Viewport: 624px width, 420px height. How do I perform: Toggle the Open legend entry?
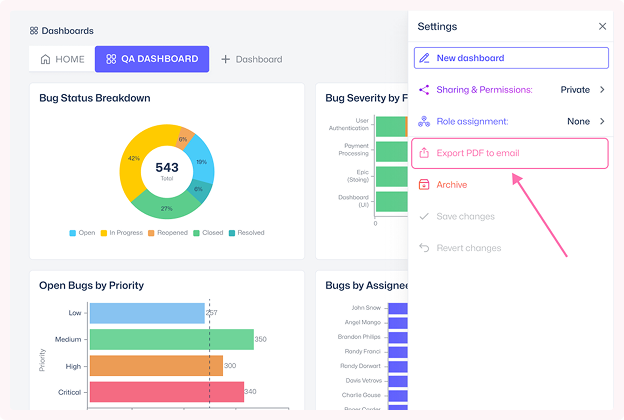pyautogui.click(x=82, y=232)
